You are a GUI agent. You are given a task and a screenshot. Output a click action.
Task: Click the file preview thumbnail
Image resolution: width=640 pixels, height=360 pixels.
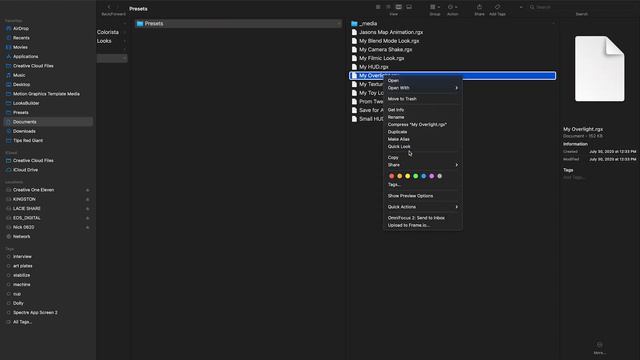tap(600, 69)
